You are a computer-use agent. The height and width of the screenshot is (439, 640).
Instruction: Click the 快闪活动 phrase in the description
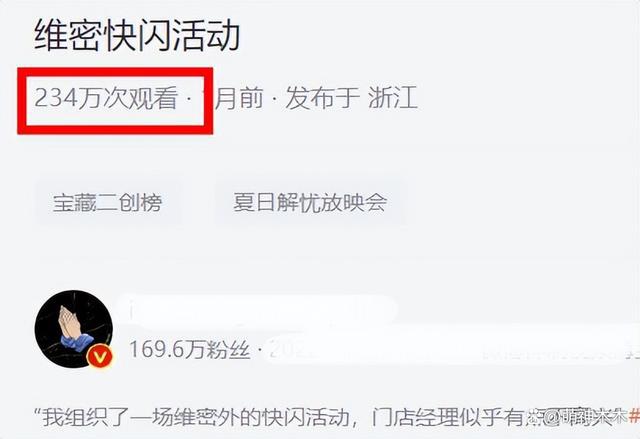[x=306, y=417]
